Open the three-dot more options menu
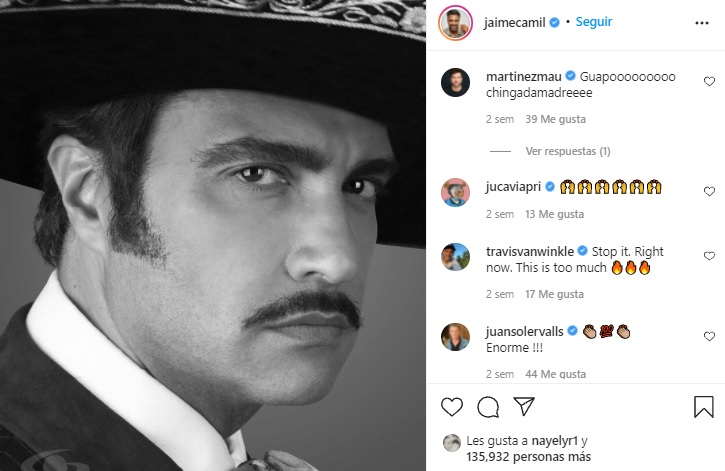 pyautogui.click(x=703, y=22)
